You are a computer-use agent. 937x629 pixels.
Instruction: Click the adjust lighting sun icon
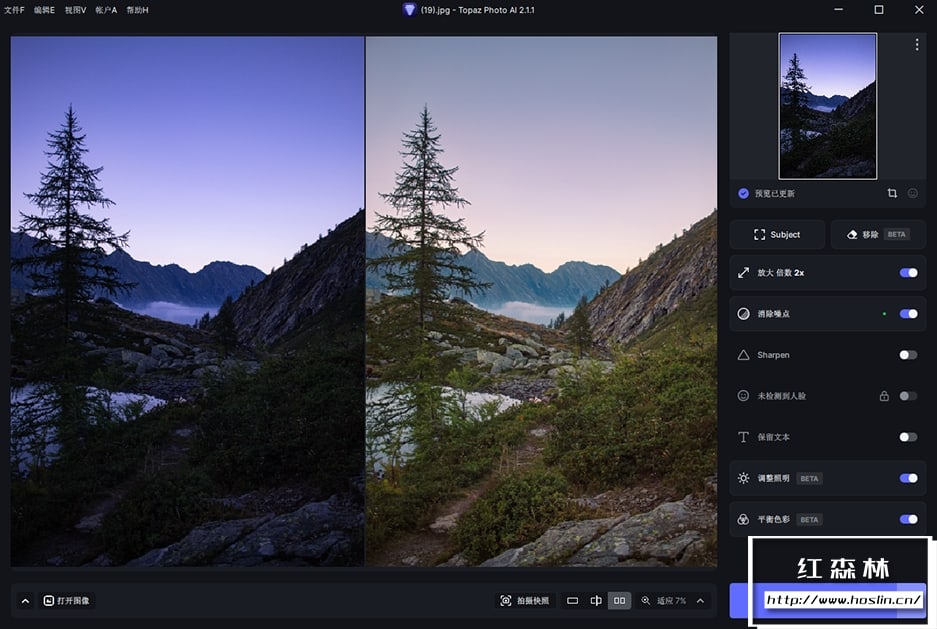pos(743,478)
